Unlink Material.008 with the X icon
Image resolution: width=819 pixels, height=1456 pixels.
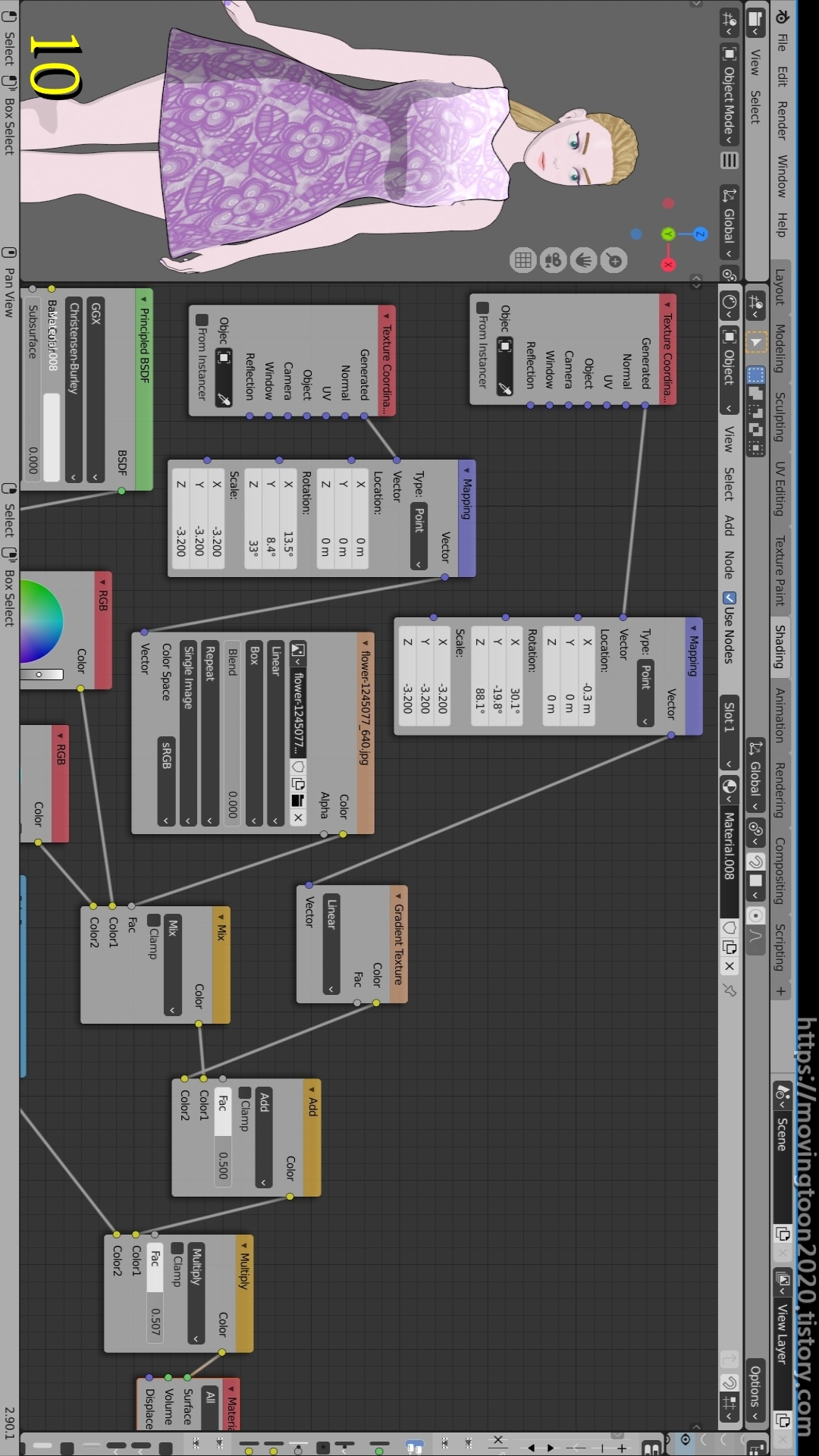(730, 966)
